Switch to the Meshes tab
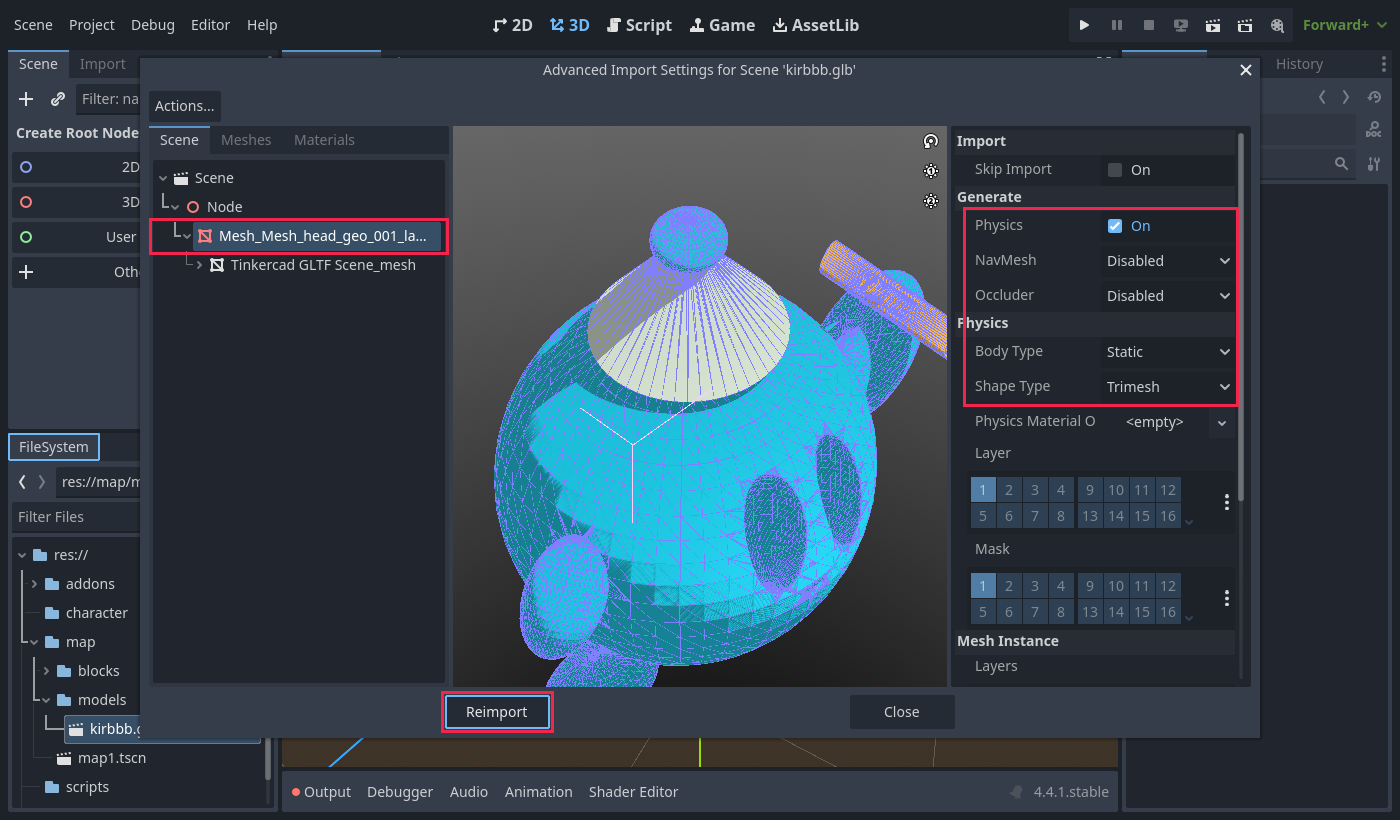The width and height of the screenshot is (1400, 820). (246, 140)
